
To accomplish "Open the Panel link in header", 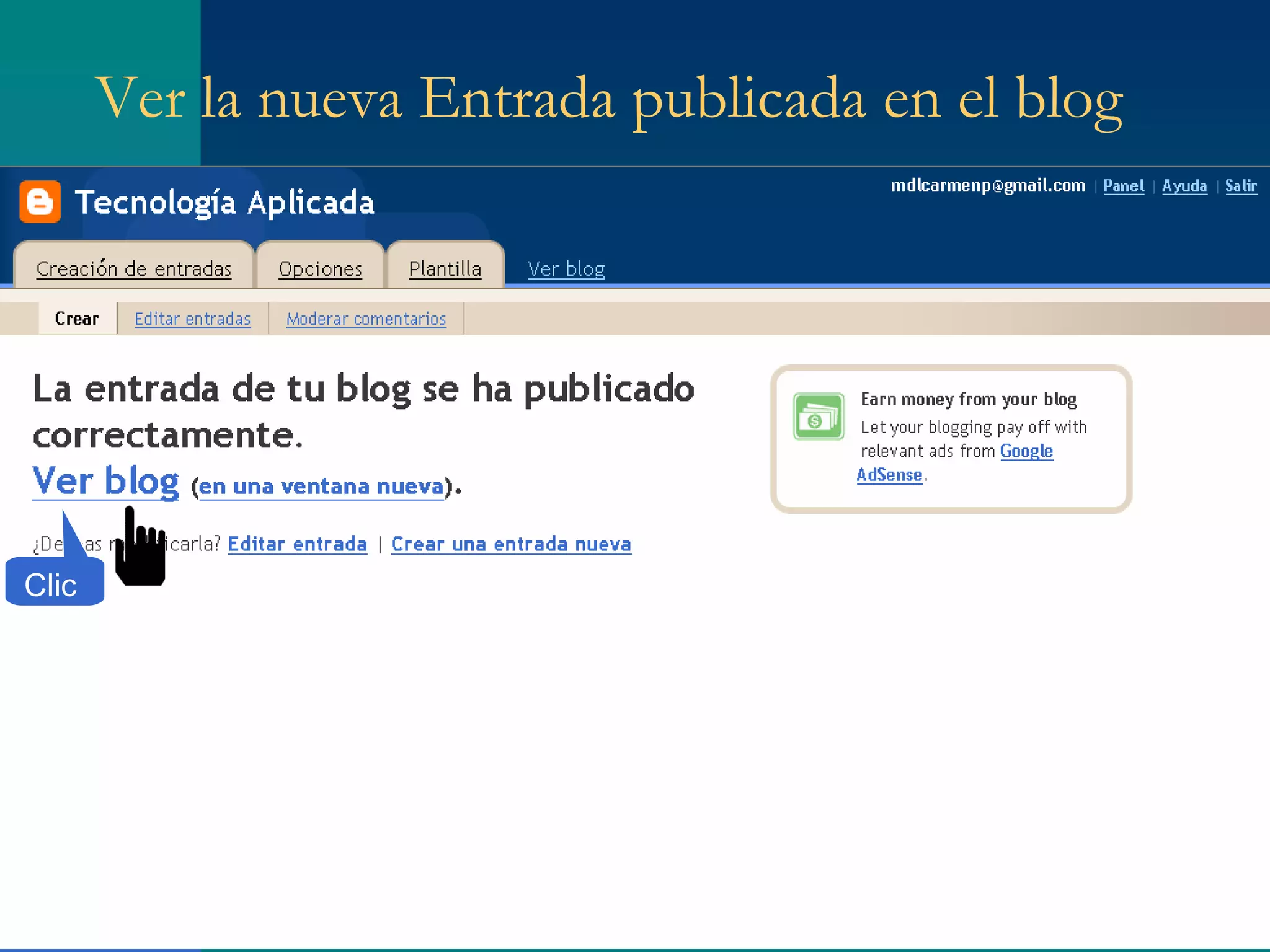I will click(x=1124, y=186).
